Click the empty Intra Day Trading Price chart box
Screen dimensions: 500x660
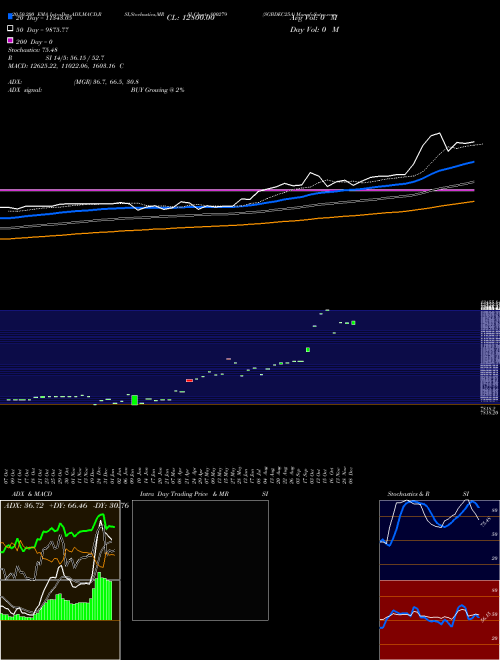(x=200, y=560)
